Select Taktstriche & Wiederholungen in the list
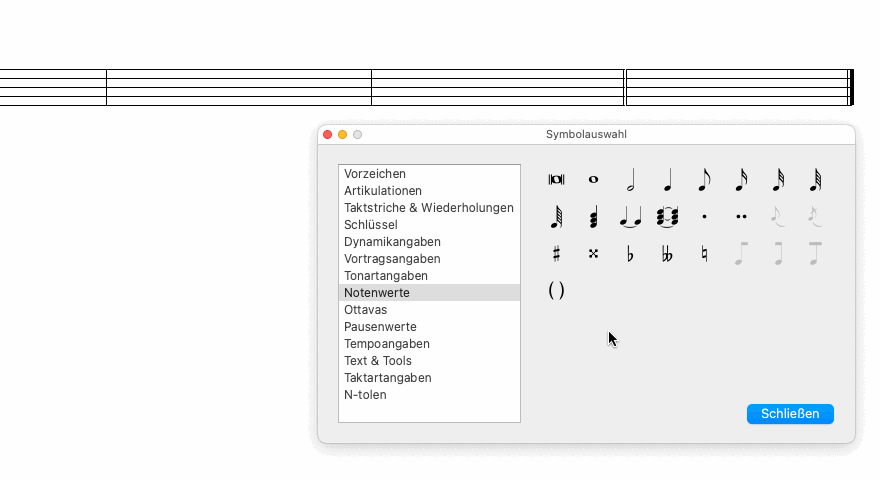 (428, 208)
